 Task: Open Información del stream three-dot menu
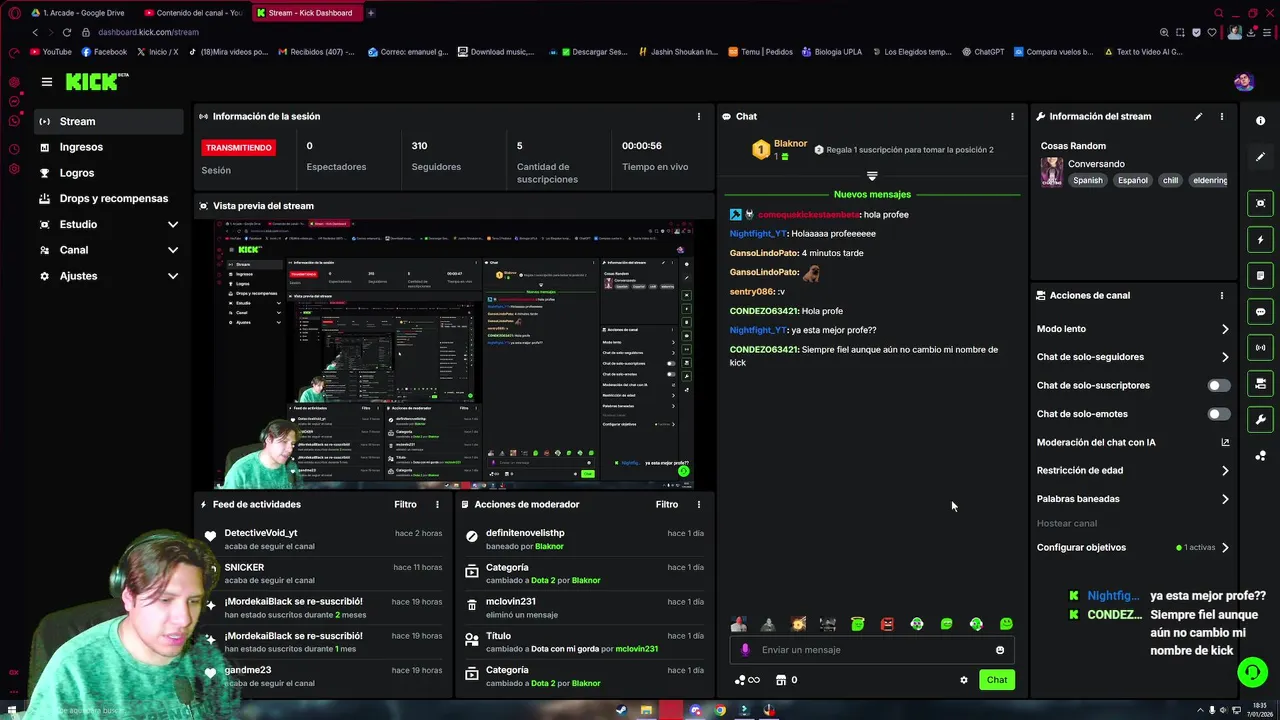pos(1221,117)
